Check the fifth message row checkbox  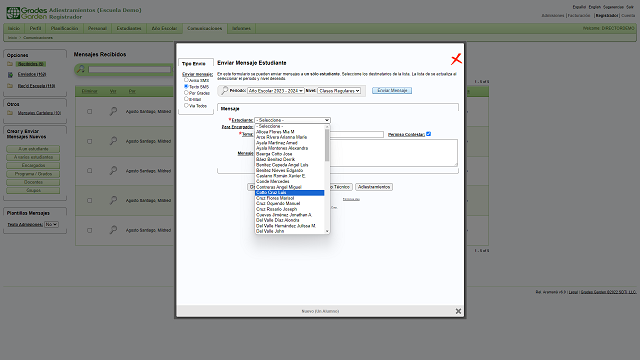[89, 230]
